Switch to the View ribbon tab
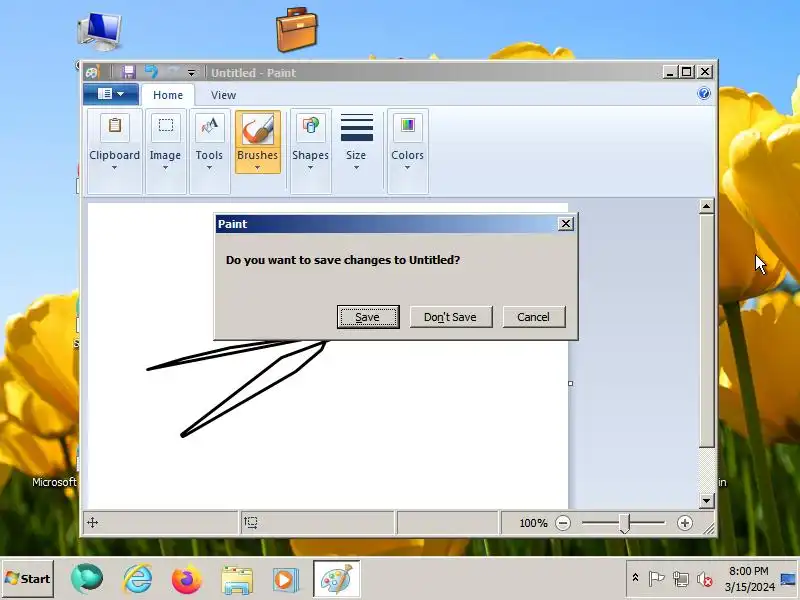Screen dimensions: 800x600 223,95
